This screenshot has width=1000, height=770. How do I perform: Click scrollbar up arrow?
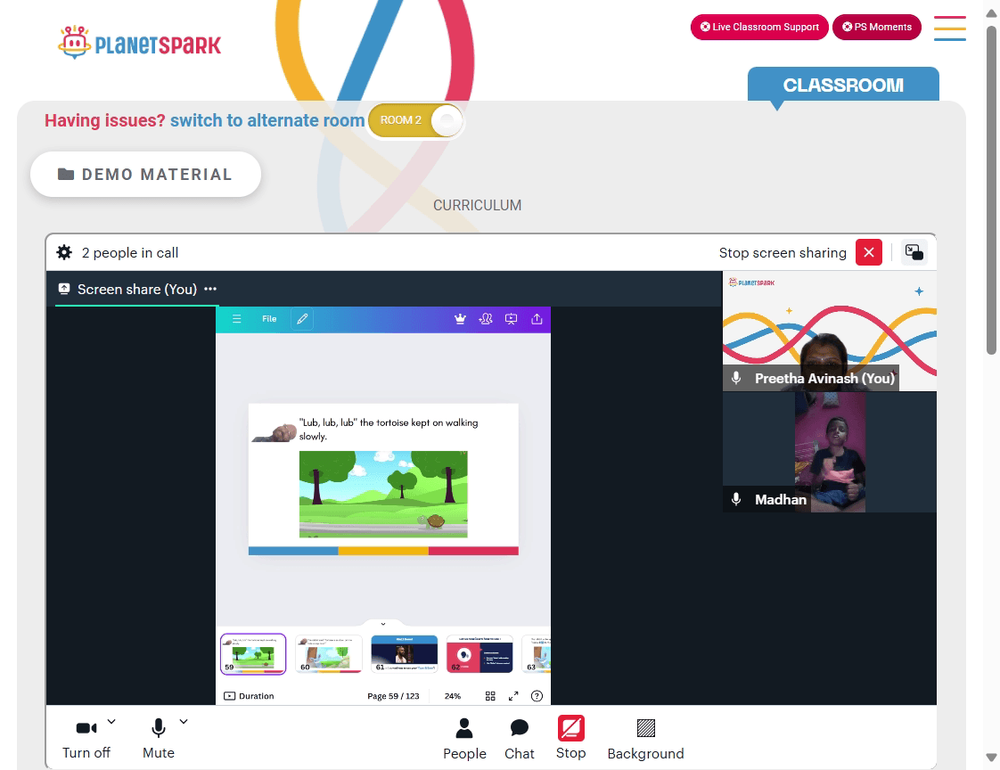[x=991, y=13]
